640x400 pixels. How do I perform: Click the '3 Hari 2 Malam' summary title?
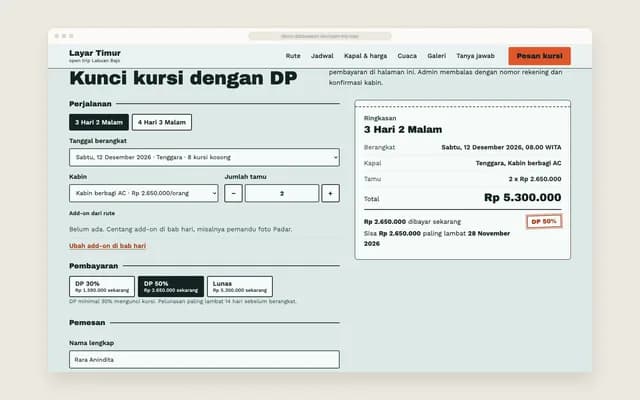pyautogui.click(x=403, y=129)
